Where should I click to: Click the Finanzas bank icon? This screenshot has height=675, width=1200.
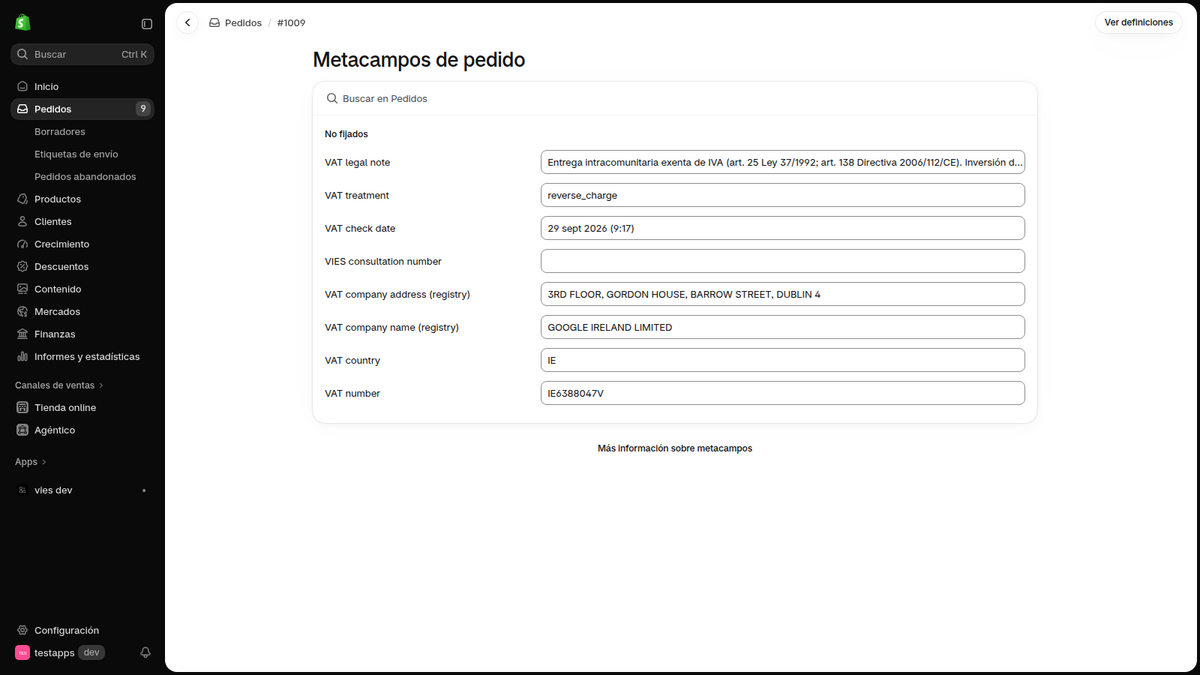pyautogui.click(x=23, y=334)
